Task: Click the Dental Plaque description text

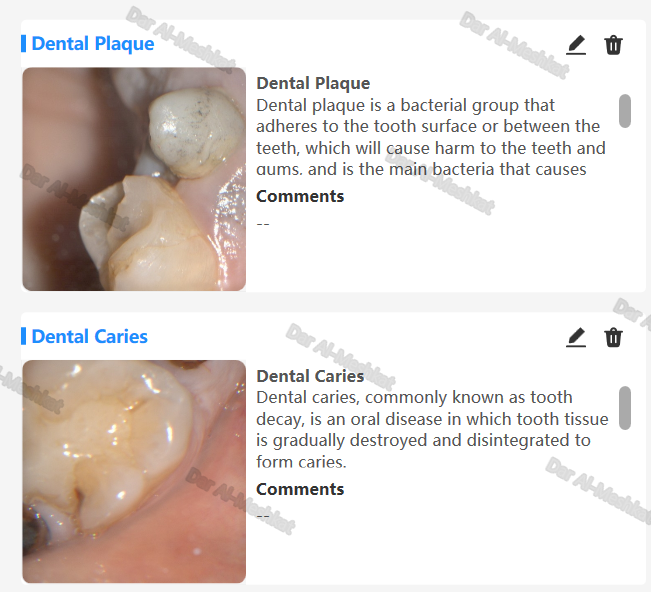Action: point(431,137)
